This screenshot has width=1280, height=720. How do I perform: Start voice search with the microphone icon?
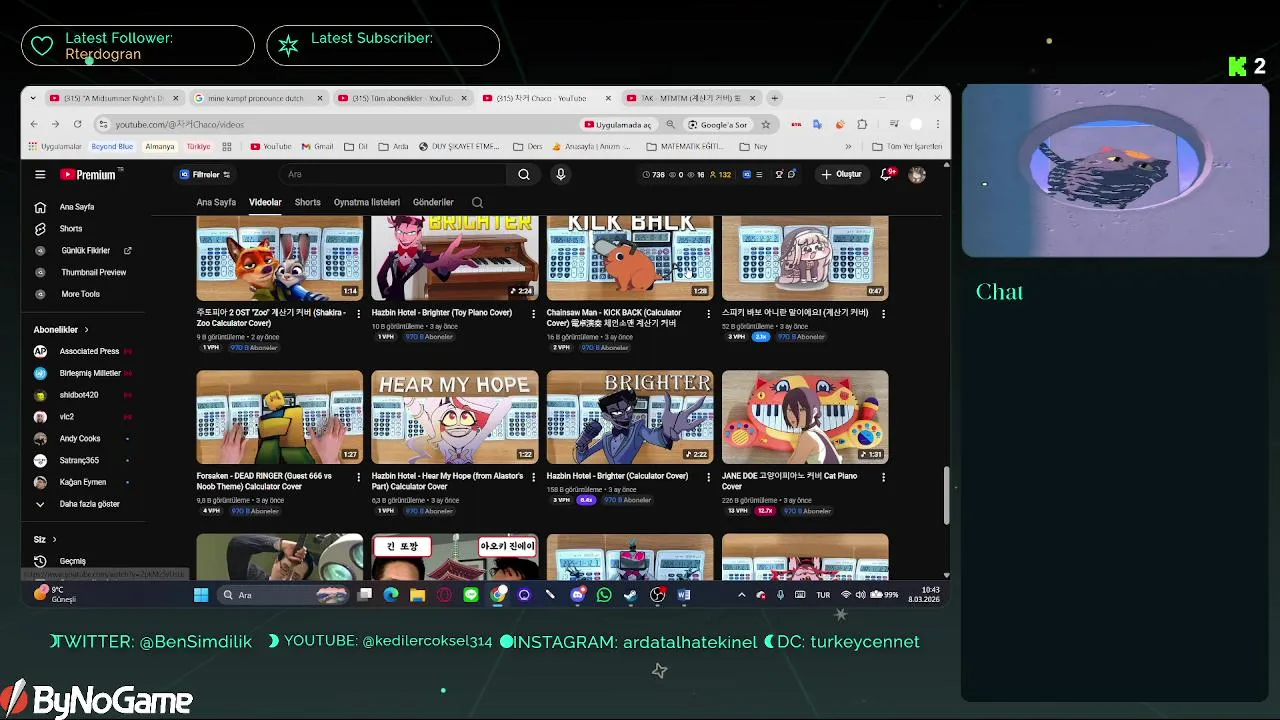point(560,174)
